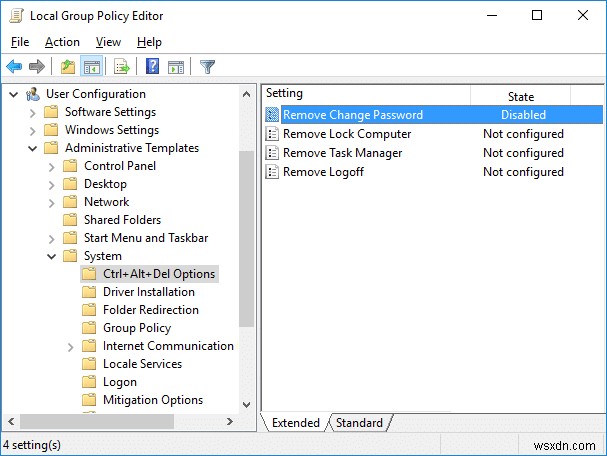The height and width of the screenshot is (456, 607).
Task: Sort by the State column header
Action: pyautogui.click(x=522, y=96)
